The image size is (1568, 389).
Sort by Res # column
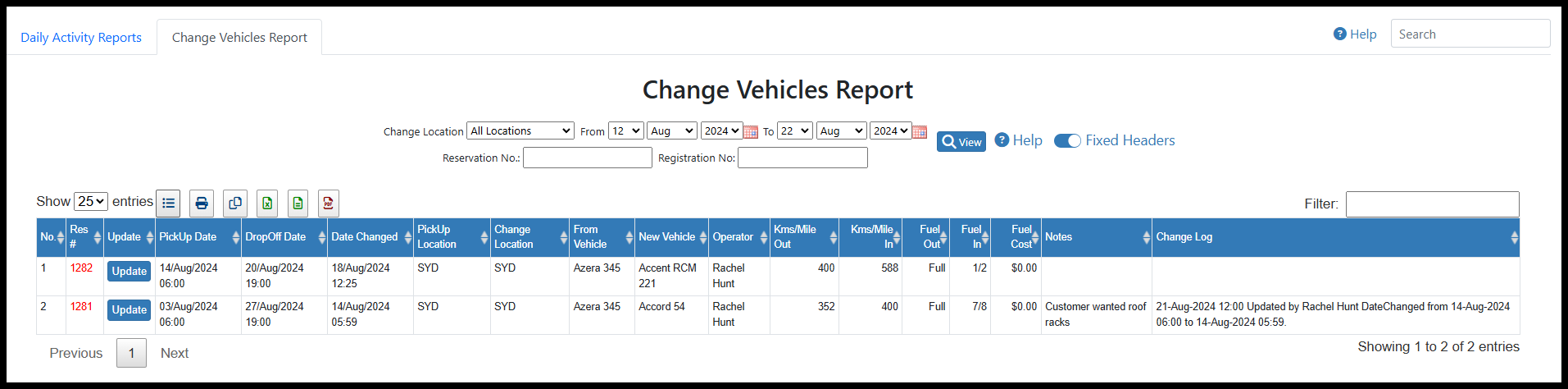click(x=84, y=237)
